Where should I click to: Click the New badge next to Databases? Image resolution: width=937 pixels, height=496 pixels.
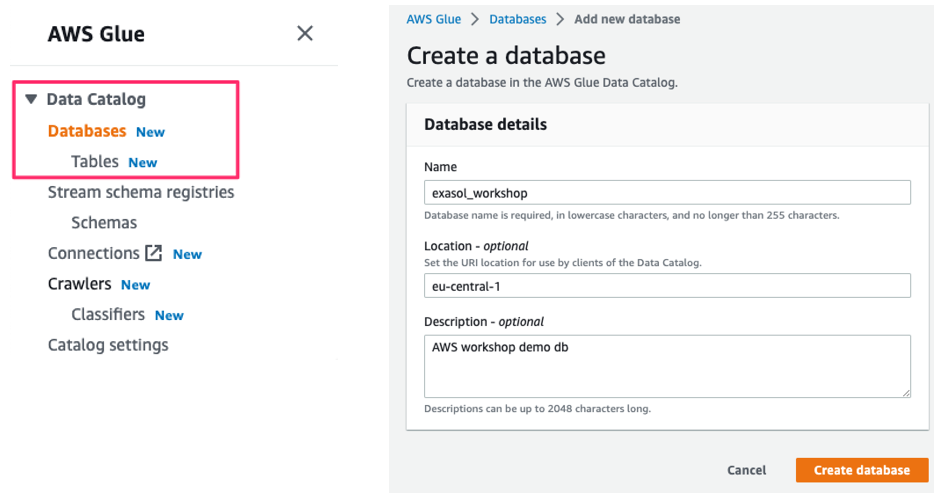click(x=150, y=132)
